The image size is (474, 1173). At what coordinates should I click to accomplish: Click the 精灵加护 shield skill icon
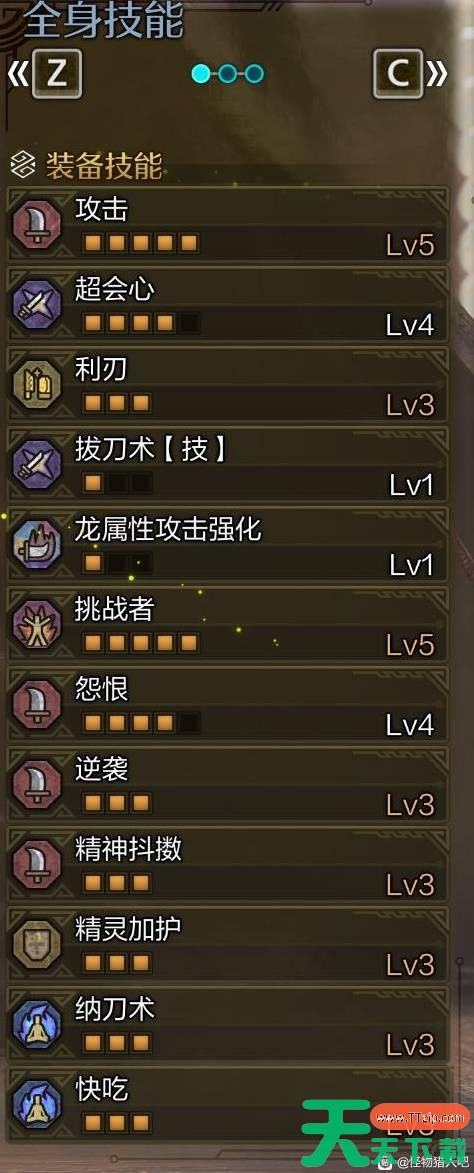[x=37, y=944]
